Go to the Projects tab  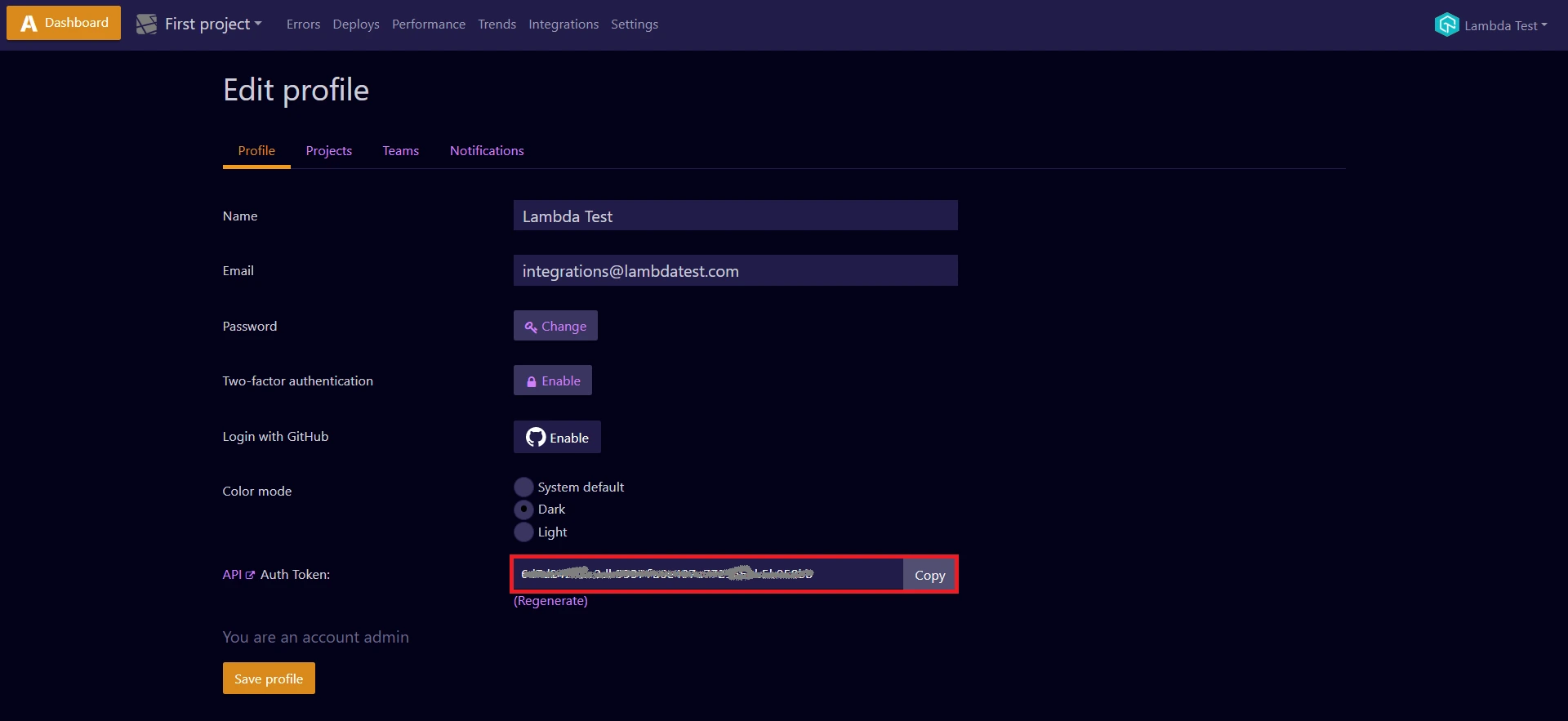point(328,151)
